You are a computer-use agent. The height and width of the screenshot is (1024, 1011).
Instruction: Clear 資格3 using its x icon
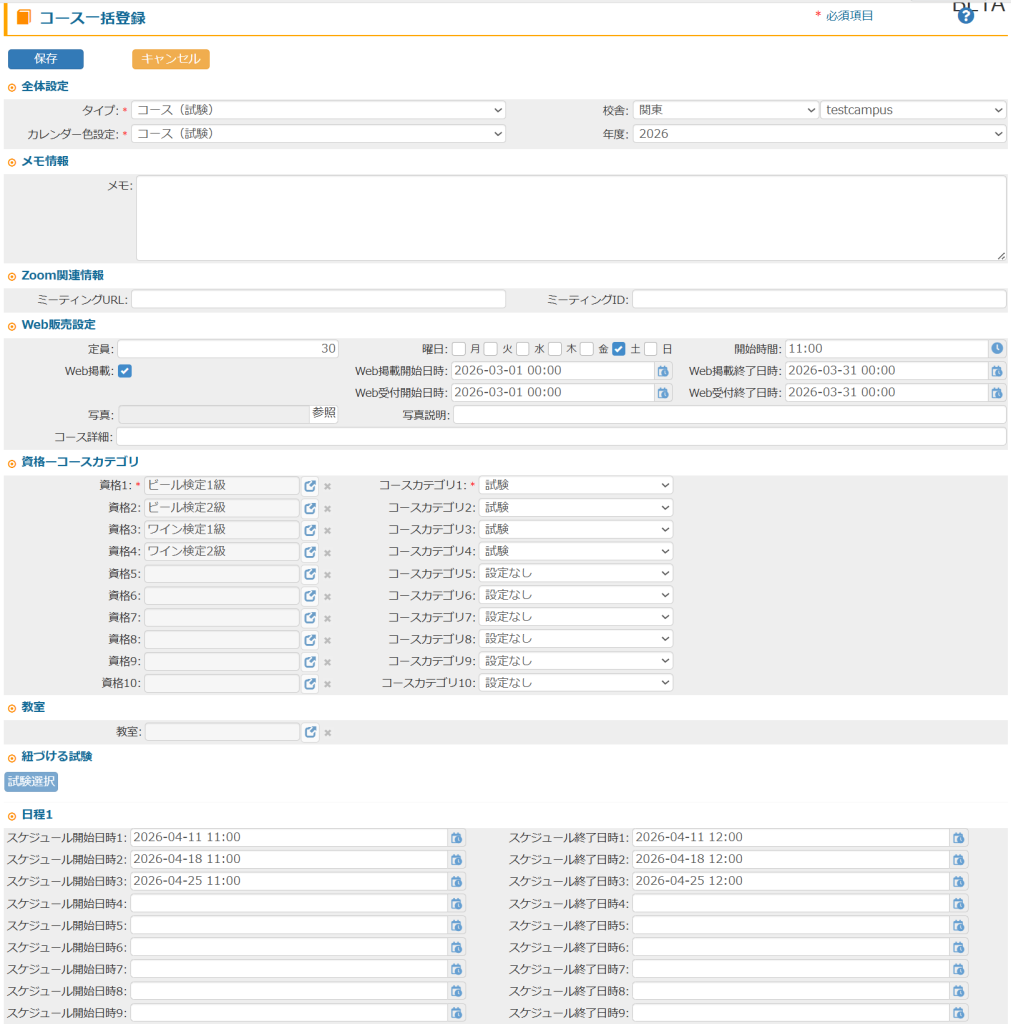[x=327, y=530]
